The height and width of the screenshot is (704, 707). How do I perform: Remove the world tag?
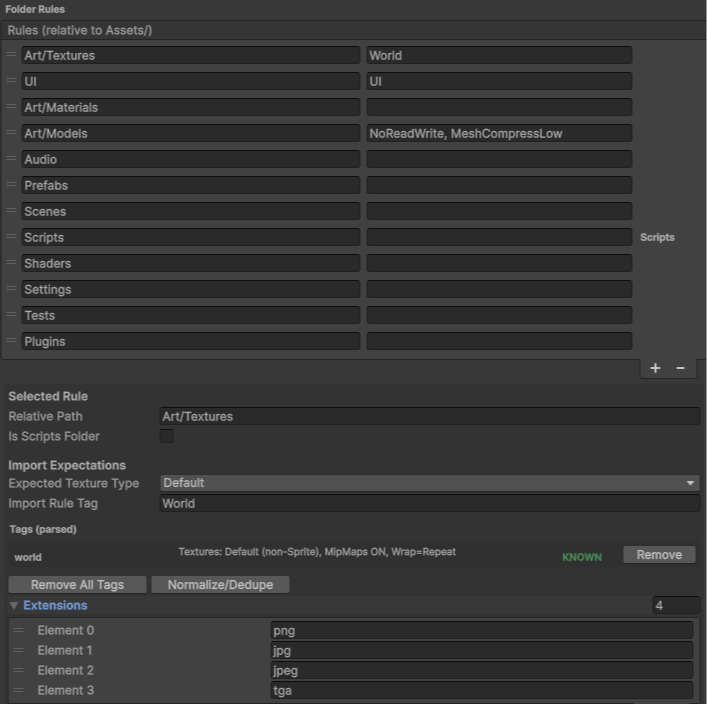(659, 555)
